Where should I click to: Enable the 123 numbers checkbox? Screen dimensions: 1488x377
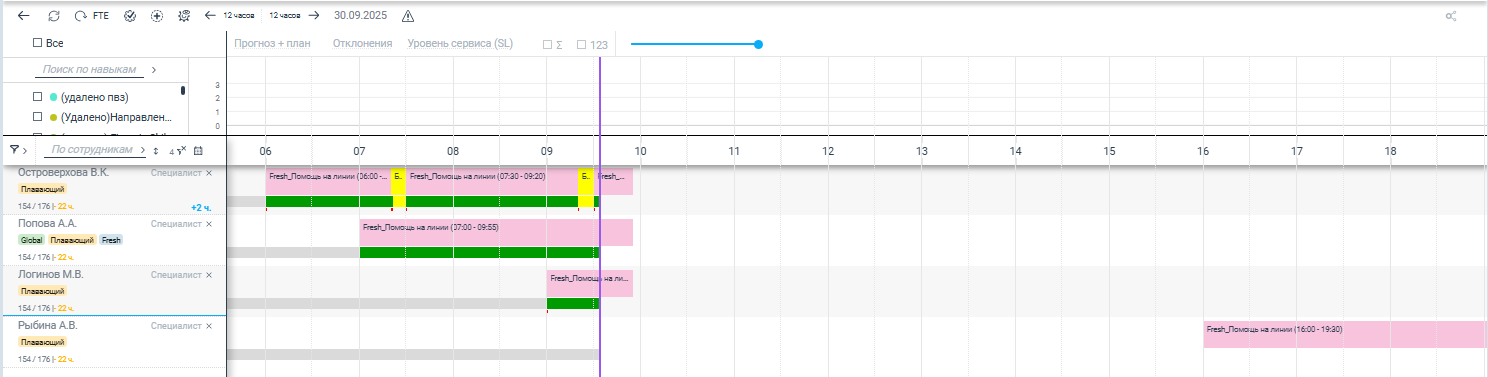(x=582, y=44)
